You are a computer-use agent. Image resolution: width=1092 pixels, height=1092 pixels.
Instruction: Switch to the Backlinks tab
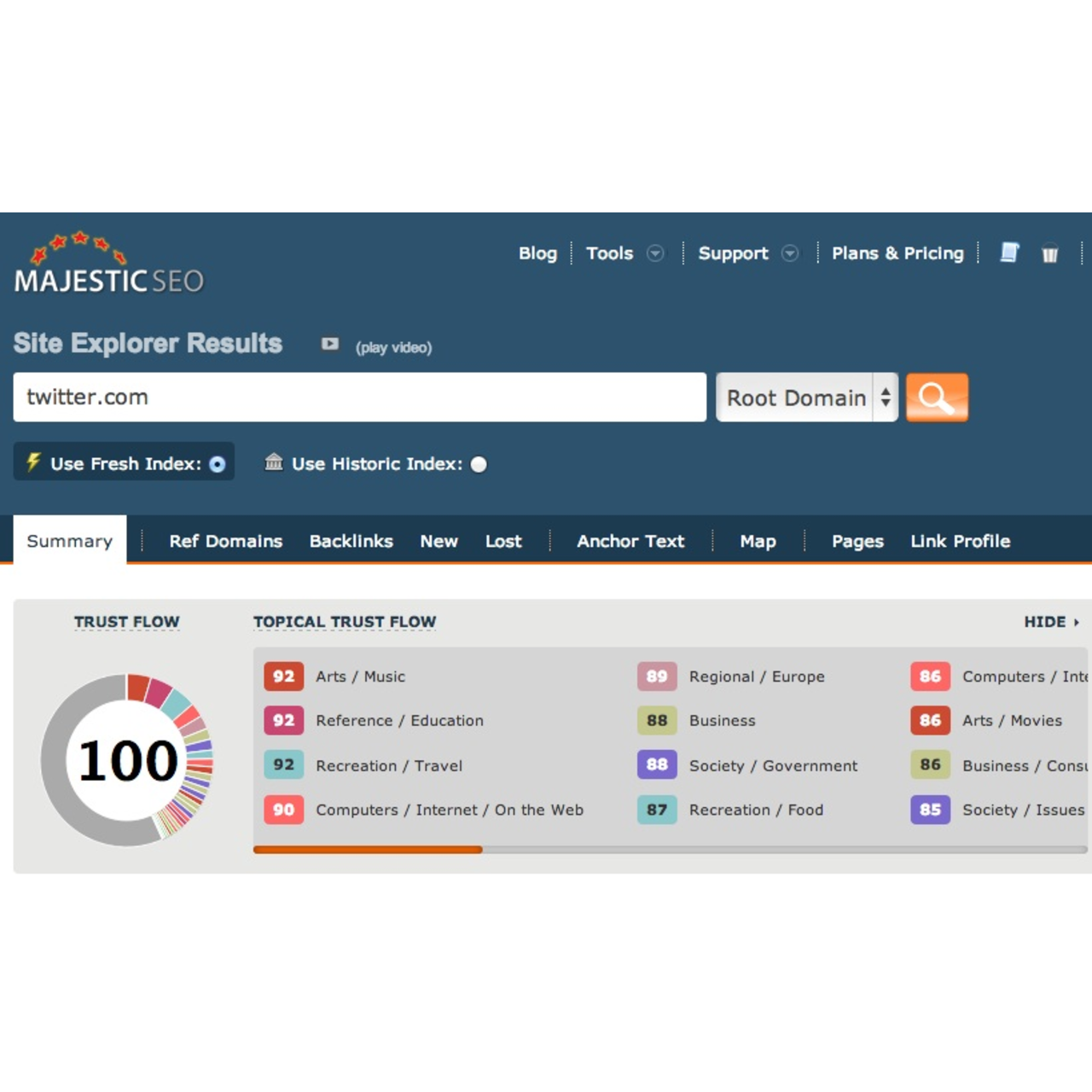(x=351, y=541)
